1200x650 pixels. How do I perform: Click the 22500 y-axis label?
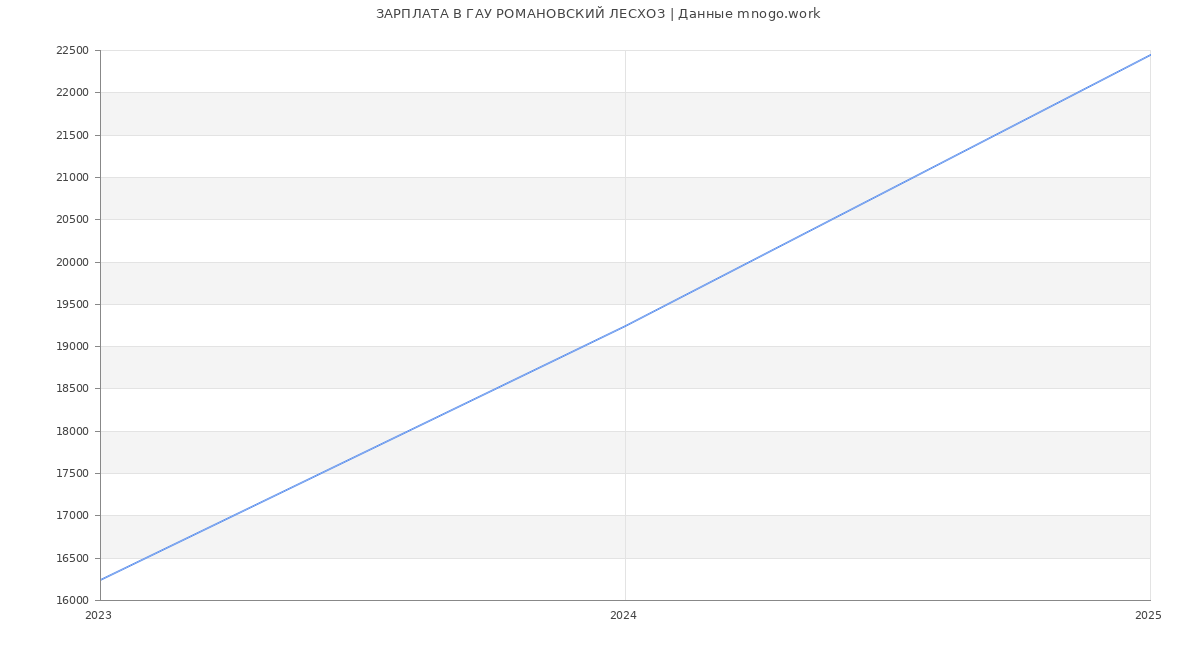(x=72, y=51)
